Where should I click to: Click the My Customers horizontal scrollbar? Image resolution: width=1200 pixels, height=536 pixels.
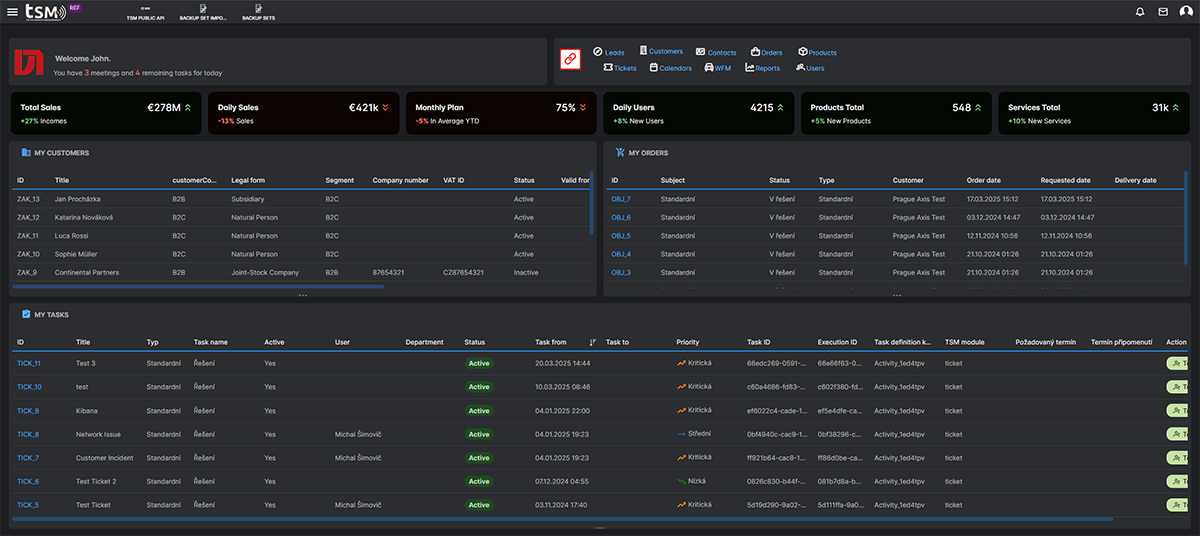200,287
